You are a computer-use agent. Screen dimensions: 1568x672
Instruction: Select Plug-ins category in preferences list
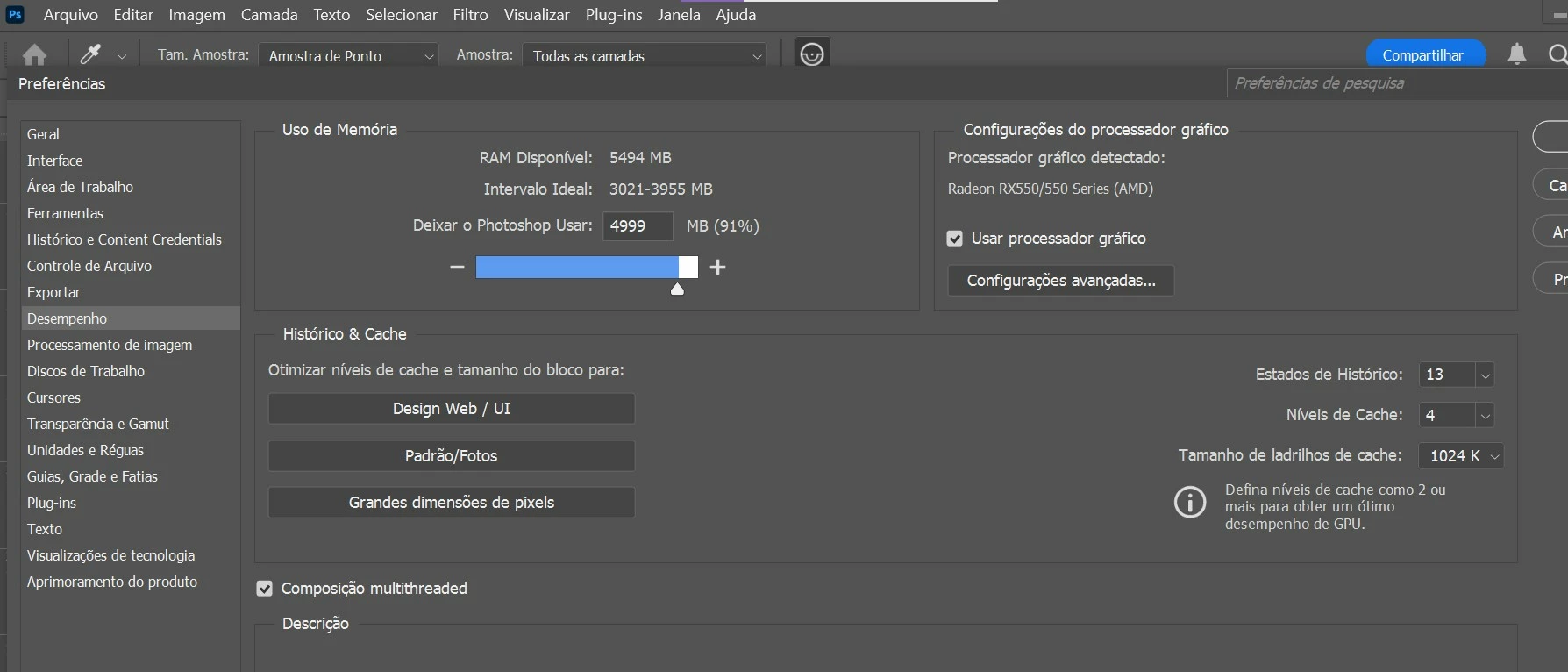coord(131,503)
